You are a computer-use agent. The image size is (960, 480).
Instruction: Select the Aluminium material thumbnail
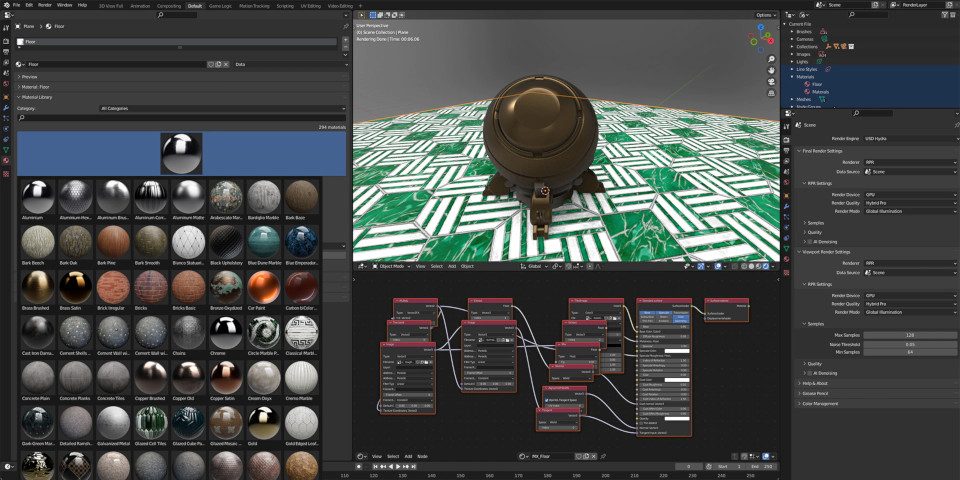[x=38, y=196]
